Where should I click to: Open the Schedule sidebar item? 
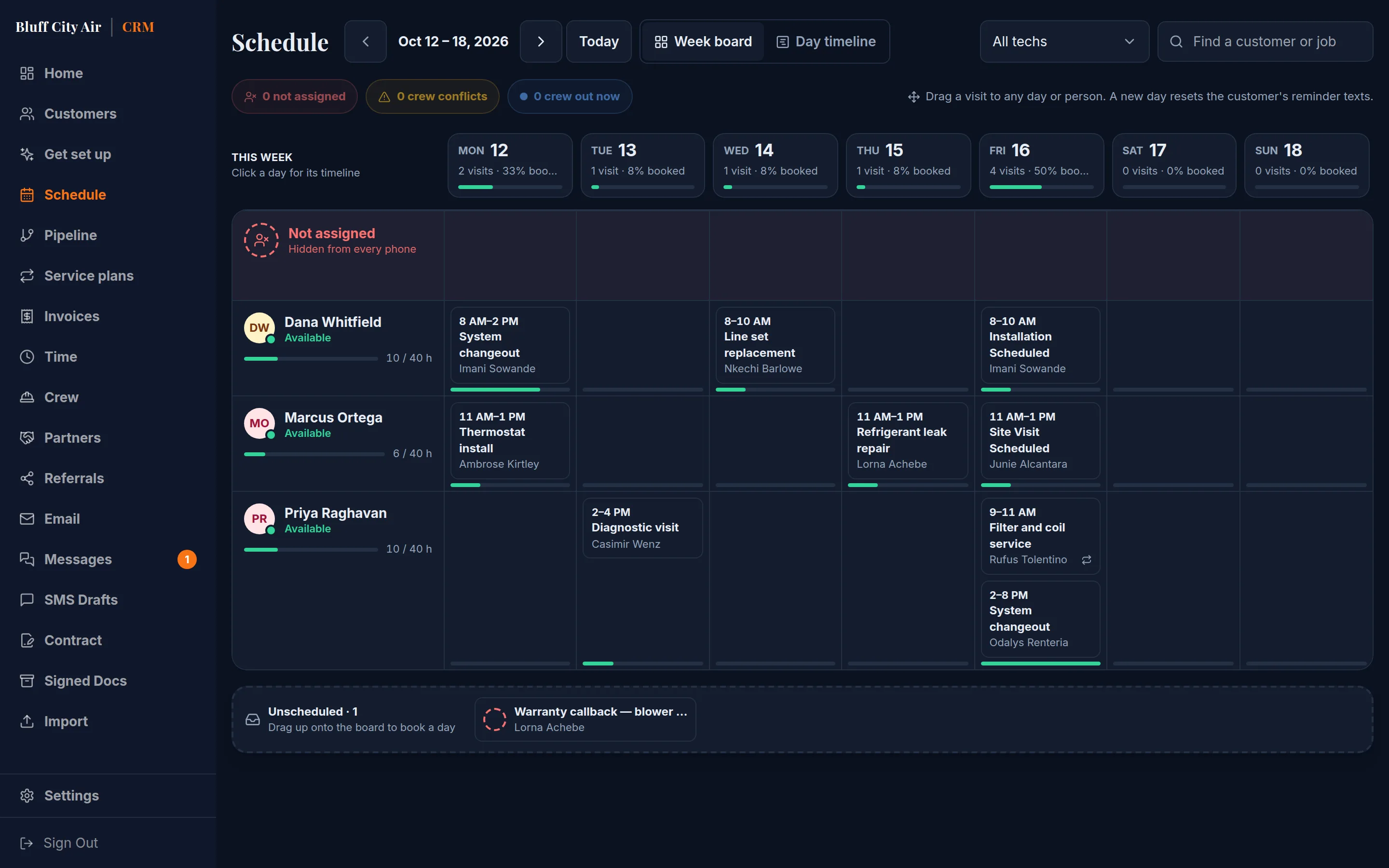click(63, 195)
